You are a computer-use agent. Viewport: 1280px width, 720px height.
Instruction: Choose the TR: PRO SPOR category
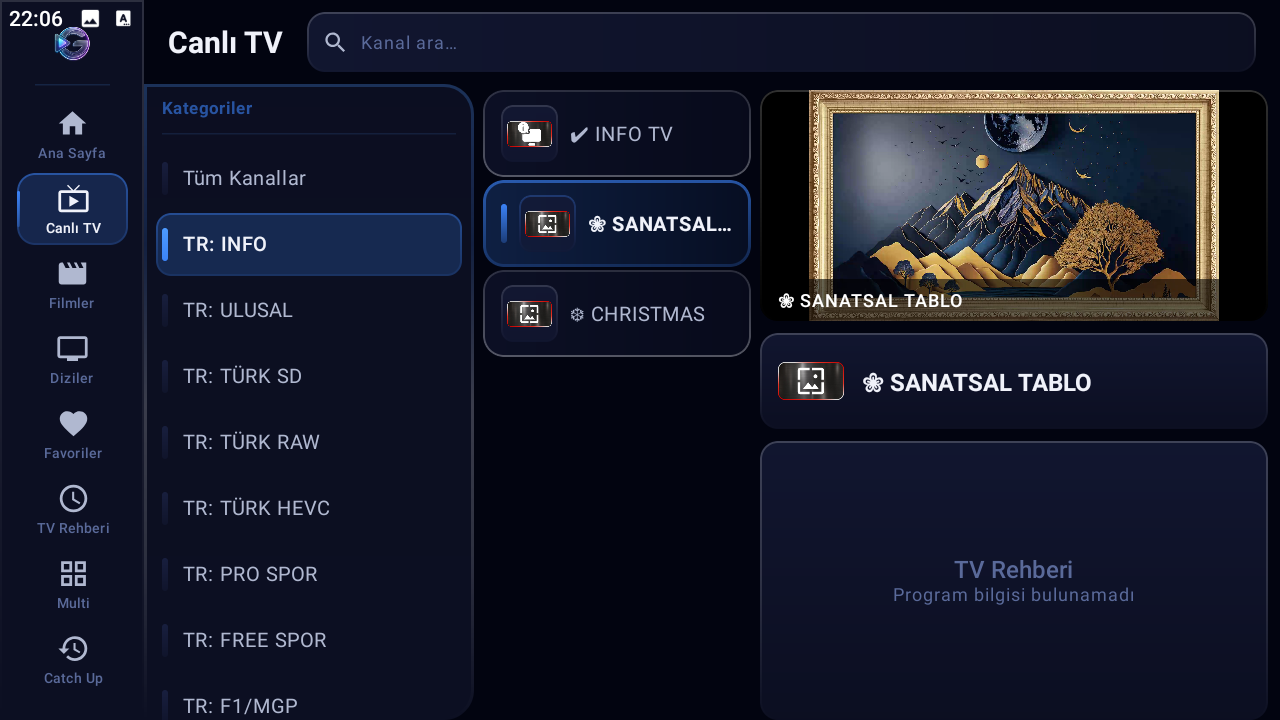(309, 574)
